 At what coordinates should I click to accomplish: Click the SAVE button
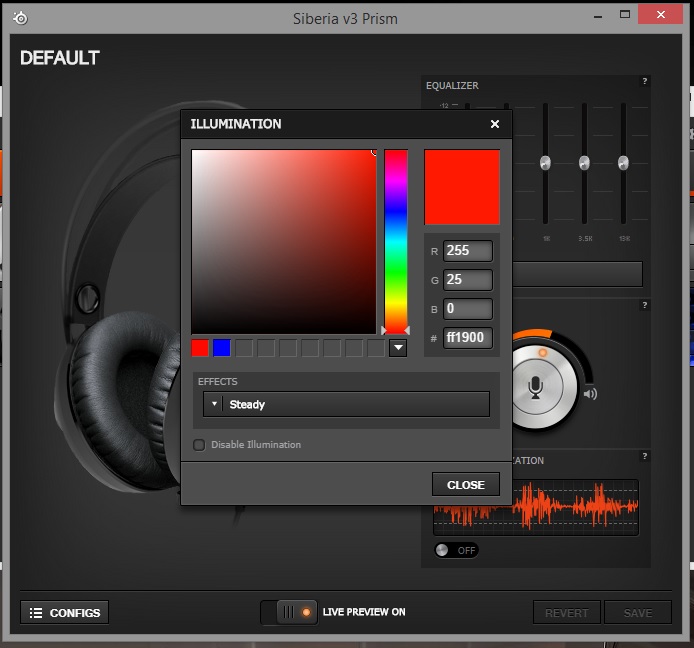coord(638,613)
